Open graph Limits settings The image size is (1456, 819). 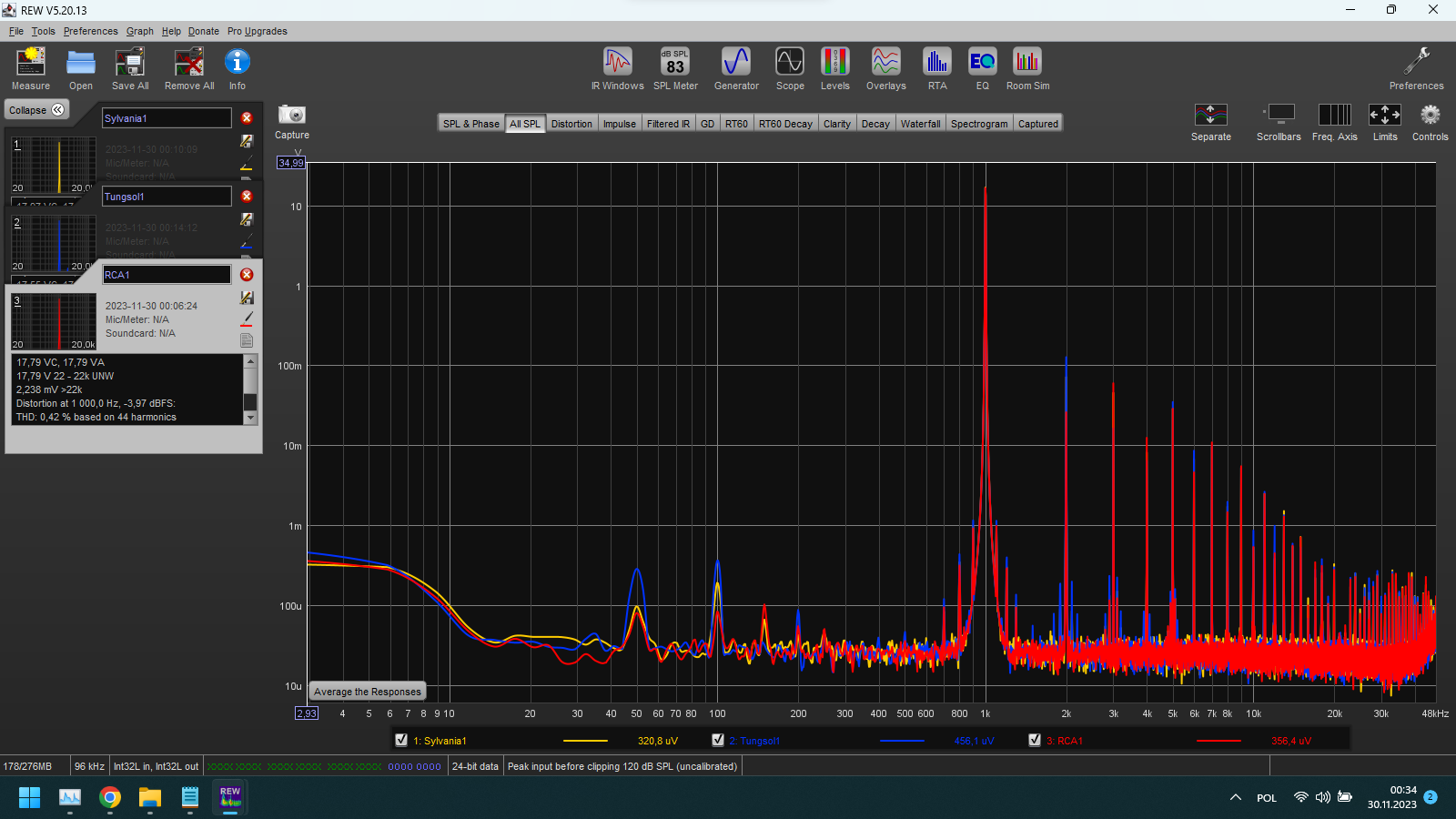[x=1385, y=122]
